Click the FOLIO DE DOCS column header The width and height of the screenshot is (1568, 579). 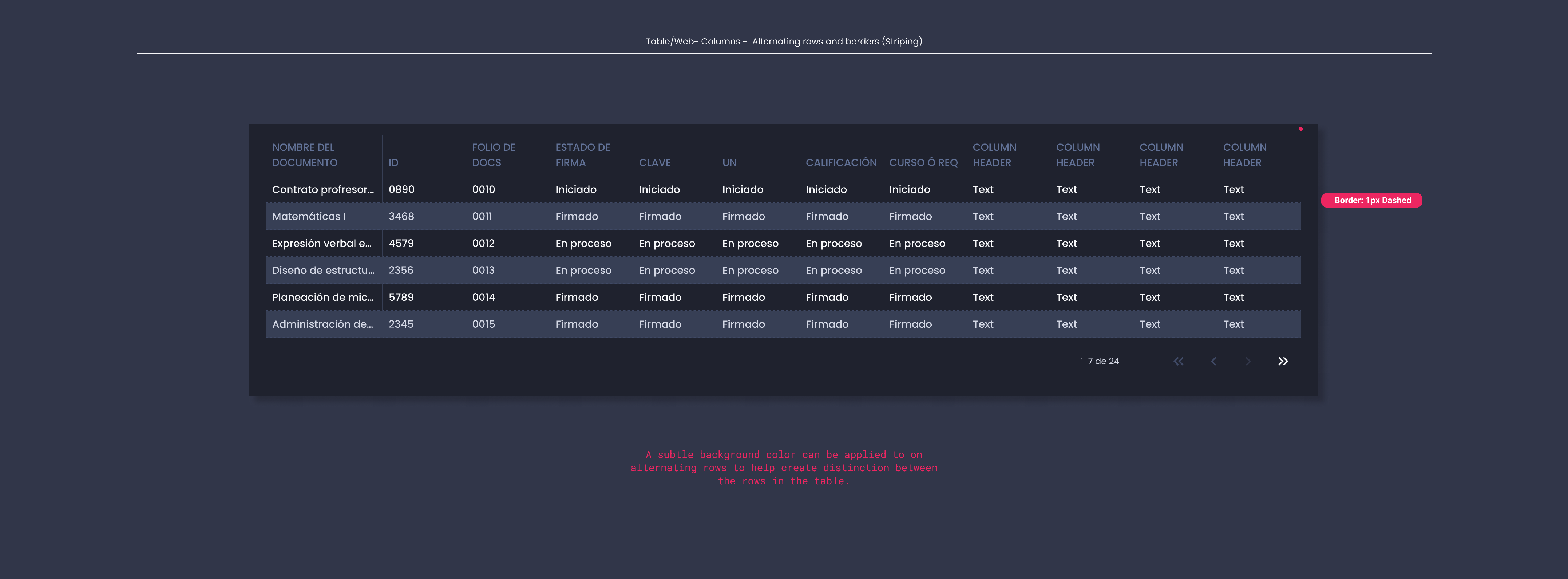(493, 155)
